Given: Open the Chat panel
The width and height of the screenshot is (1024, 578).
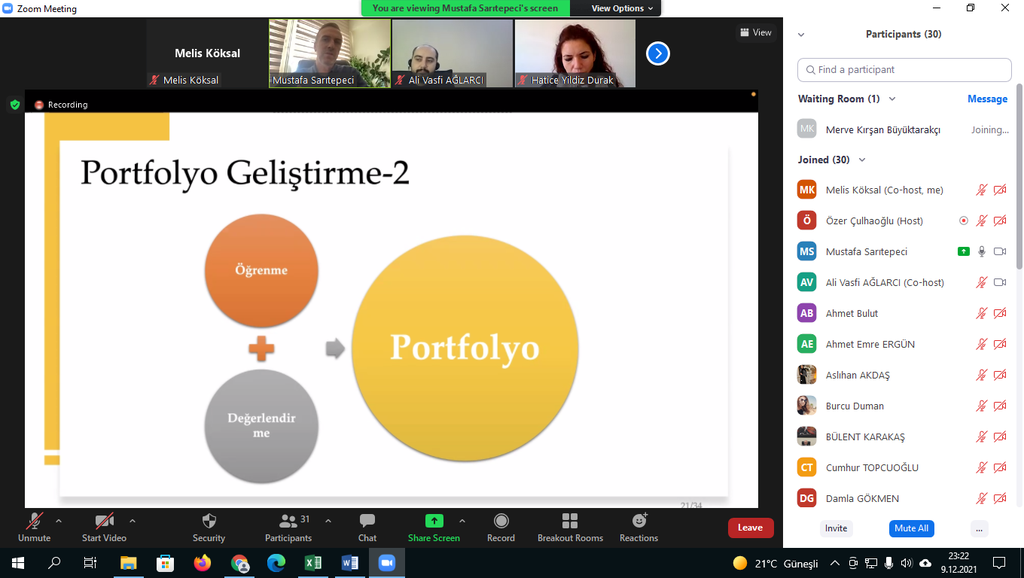Looking at the screenshot, I should (x=367, y=522).
